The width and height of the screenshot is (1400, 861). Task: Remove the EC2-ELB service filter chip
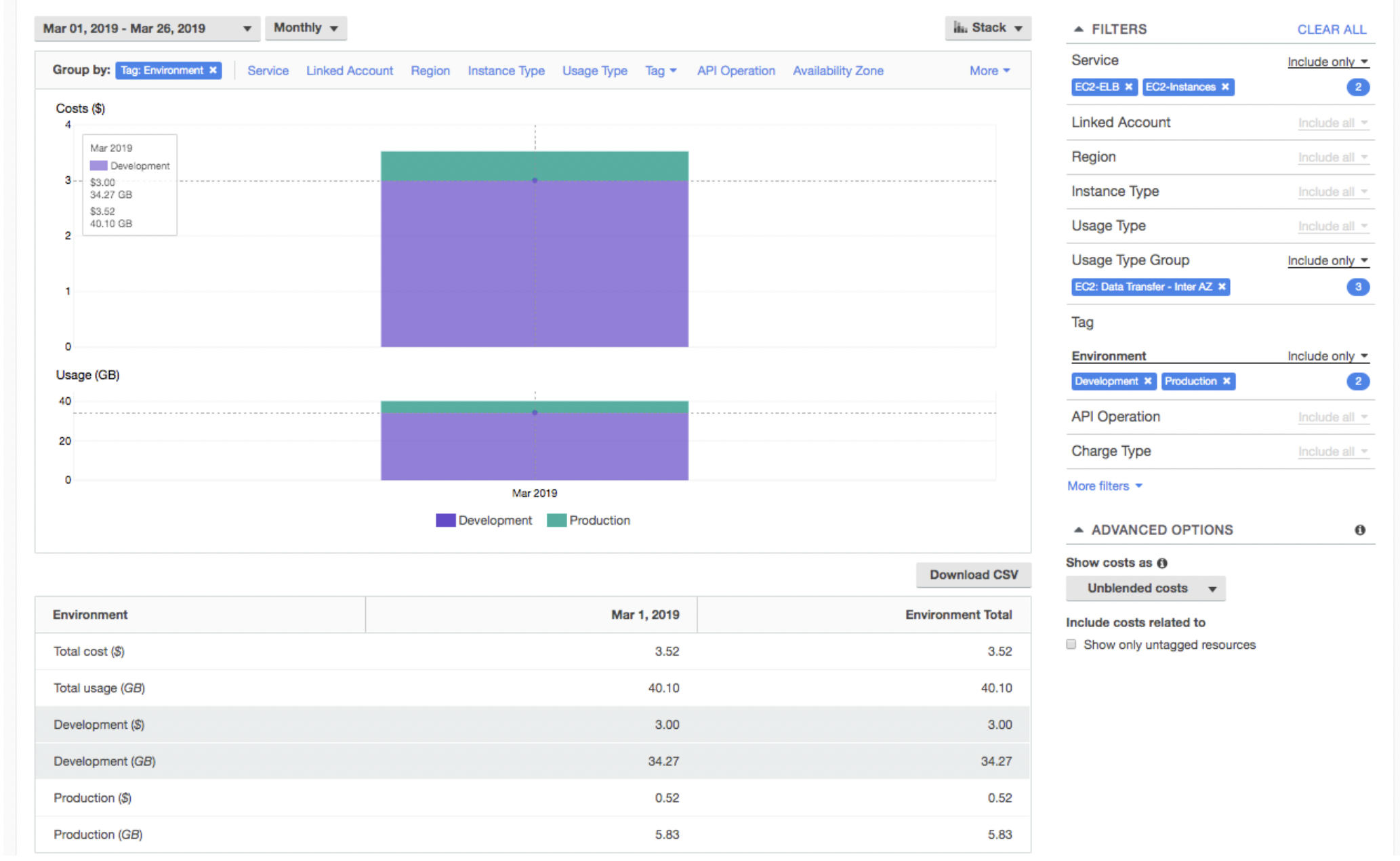click(1129, 87)
